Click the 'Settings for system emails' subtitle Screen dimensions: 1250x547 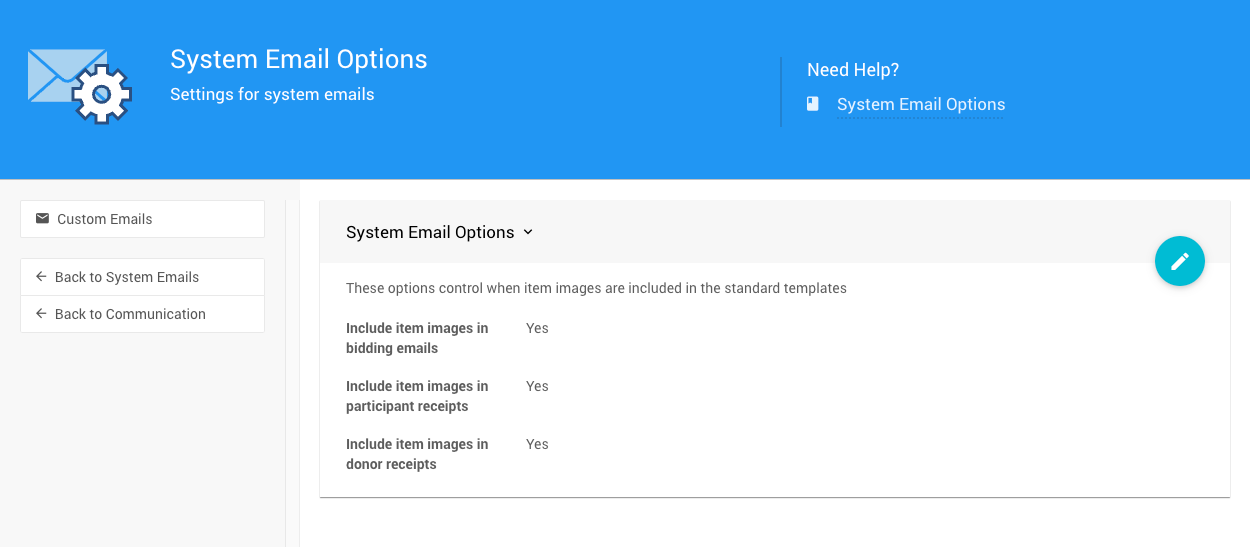pyautogui.click(x=272, y=95)
